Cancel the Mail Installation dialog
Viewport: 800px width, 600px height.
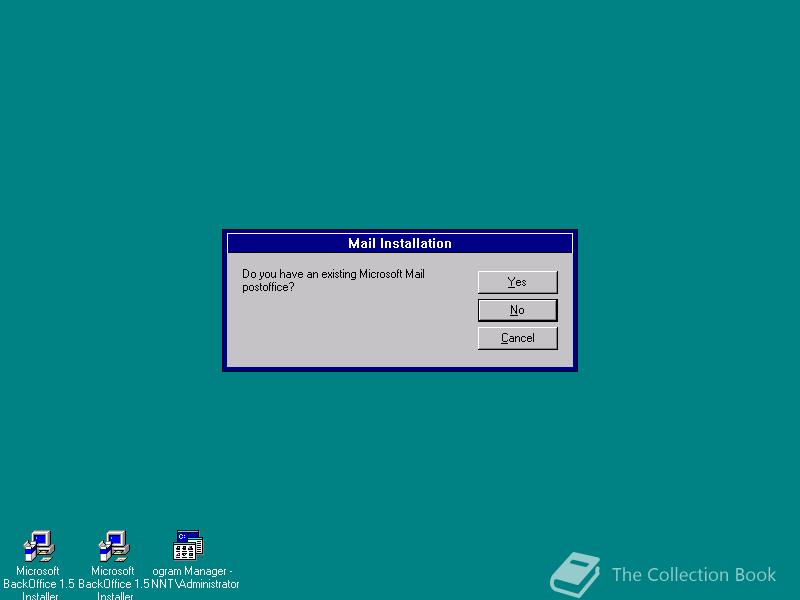click(517, 338)
